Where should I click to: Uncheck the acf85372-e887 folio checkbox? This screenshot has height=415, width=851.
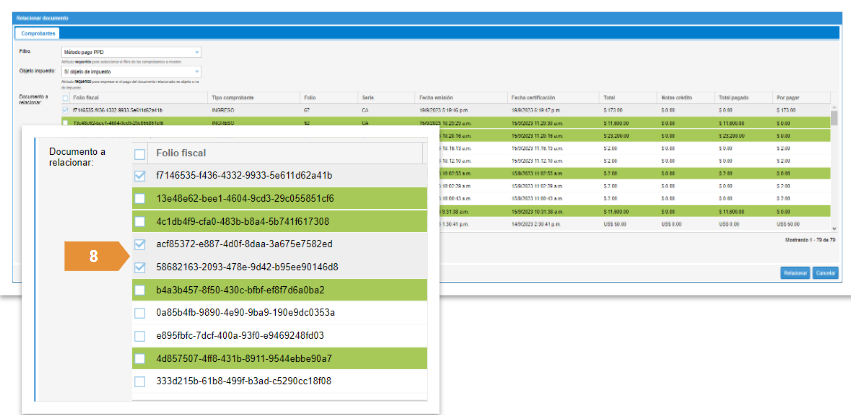tap(140, 244)
